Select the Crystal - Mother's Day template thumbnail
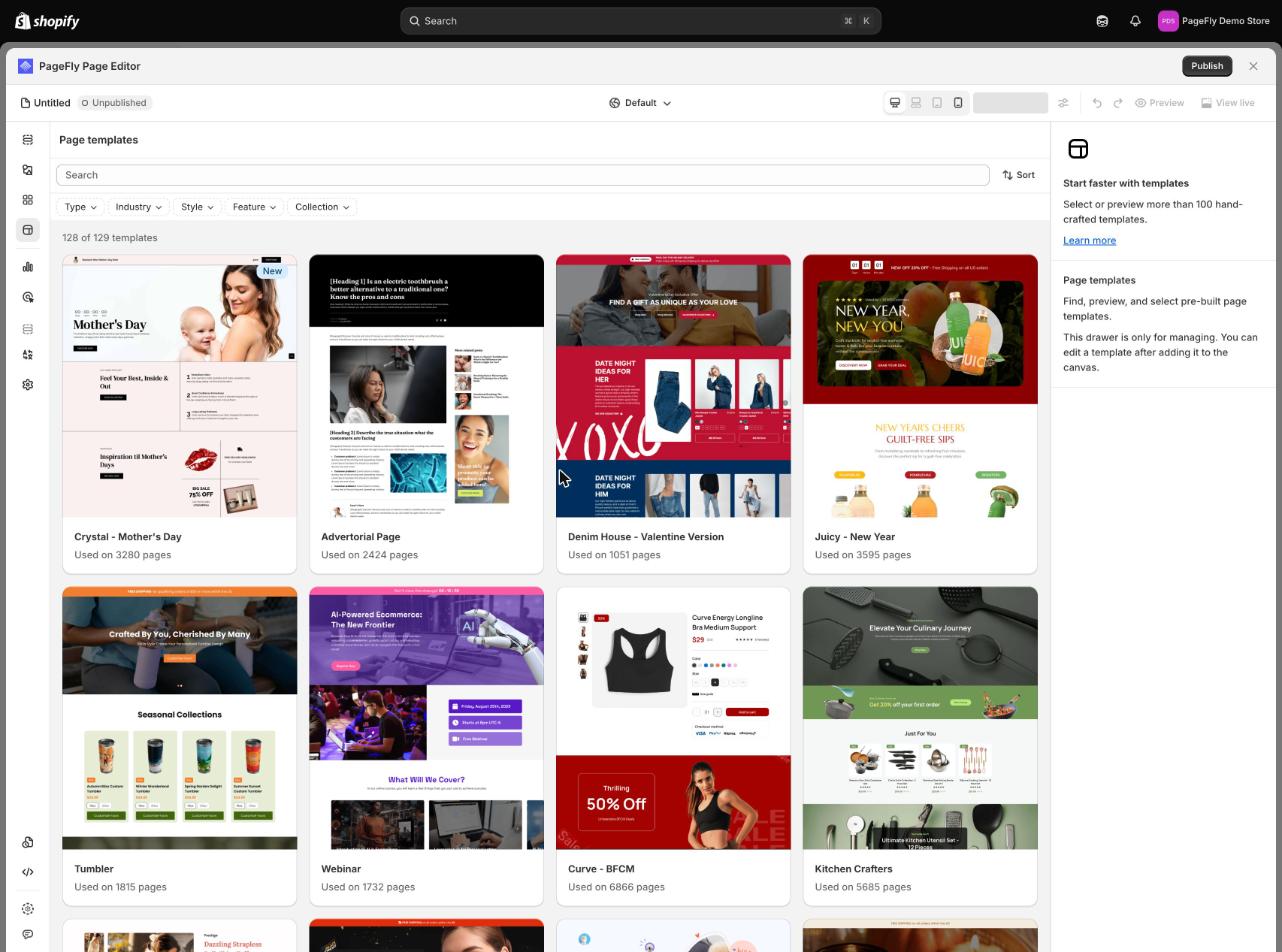Screen dimensions: 1282x952 (180, 386)
